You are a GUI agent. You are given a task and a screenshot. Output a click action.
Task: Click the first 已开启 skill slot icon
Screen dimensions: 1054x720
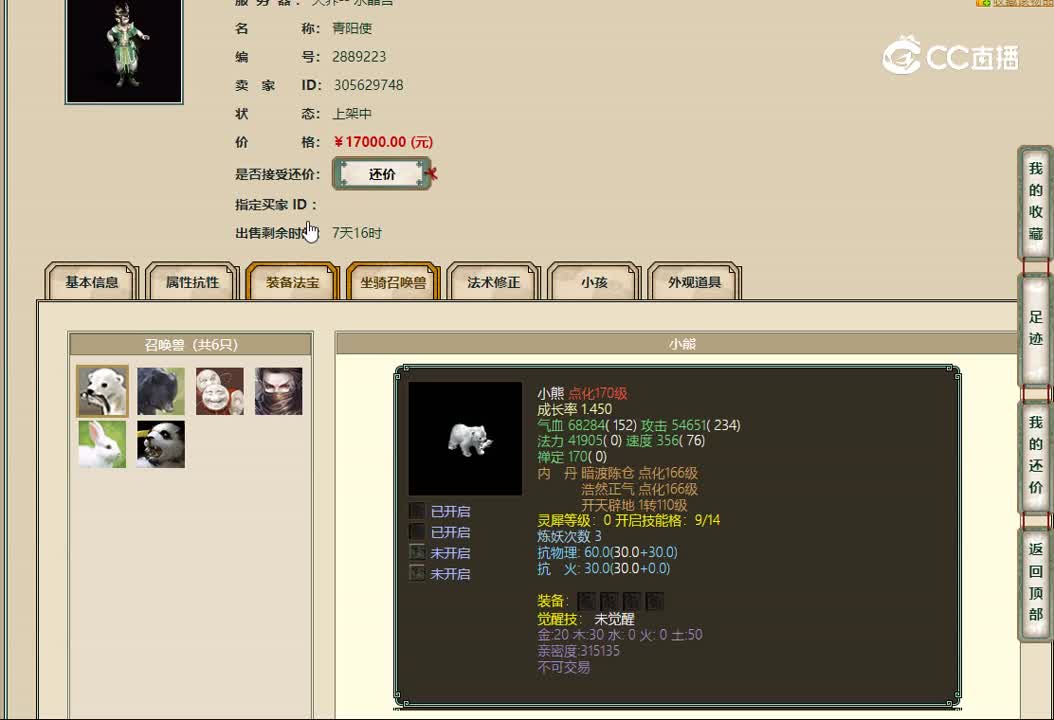tap(417, 511)
